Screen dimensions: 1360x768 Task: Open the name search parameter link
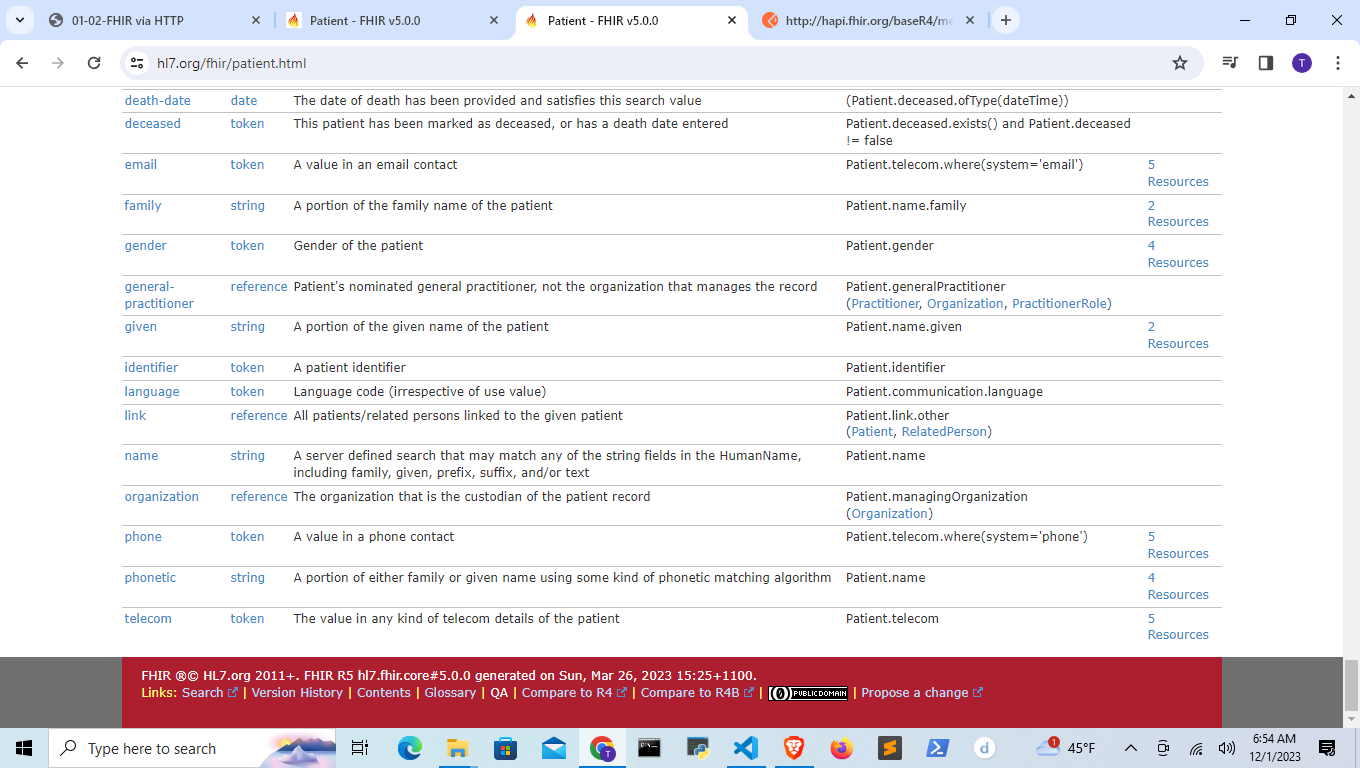point(141,455)
